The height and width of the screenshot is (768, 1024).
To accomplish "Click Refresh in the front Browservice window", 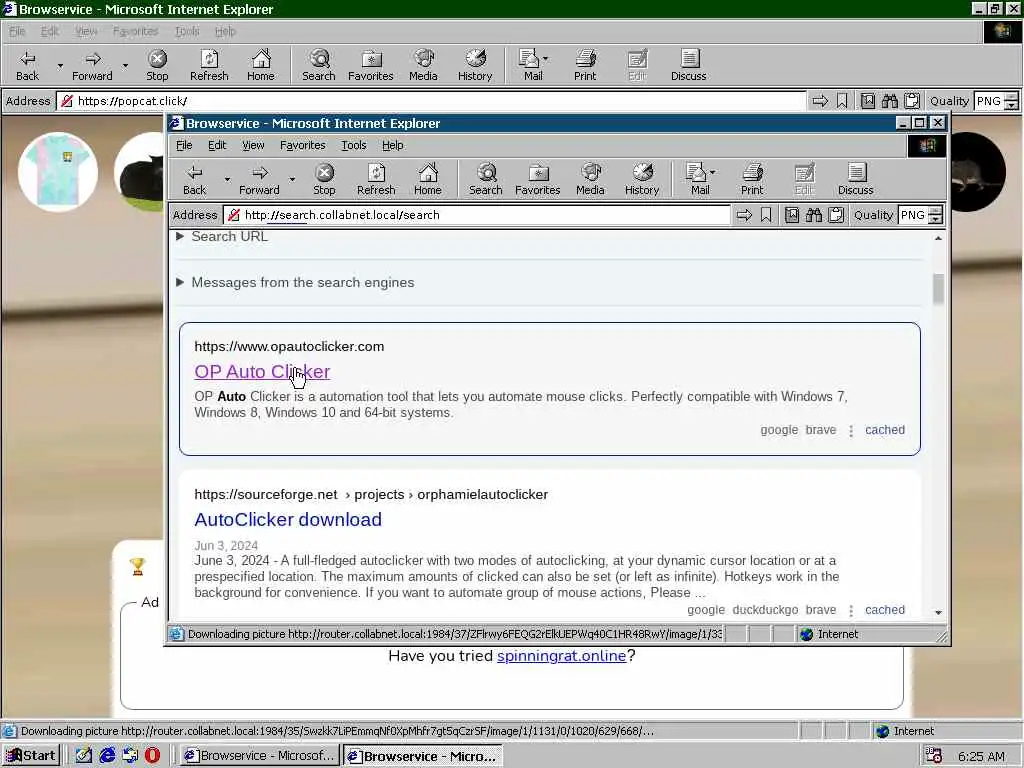I will coord(376,179).
